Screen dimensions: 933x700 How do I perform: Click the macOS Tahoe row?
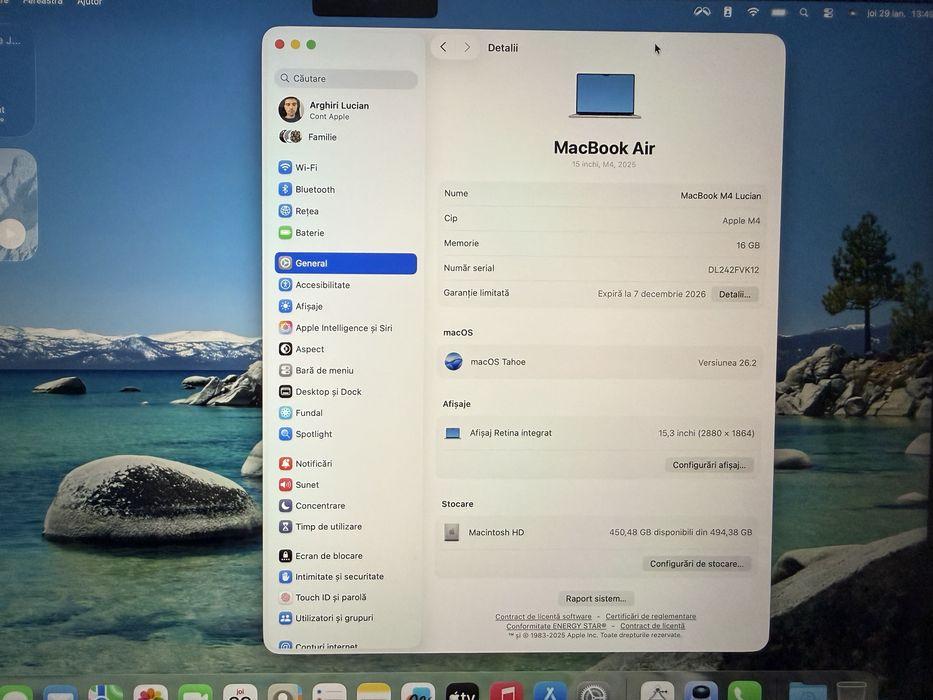tap(600, 362)
